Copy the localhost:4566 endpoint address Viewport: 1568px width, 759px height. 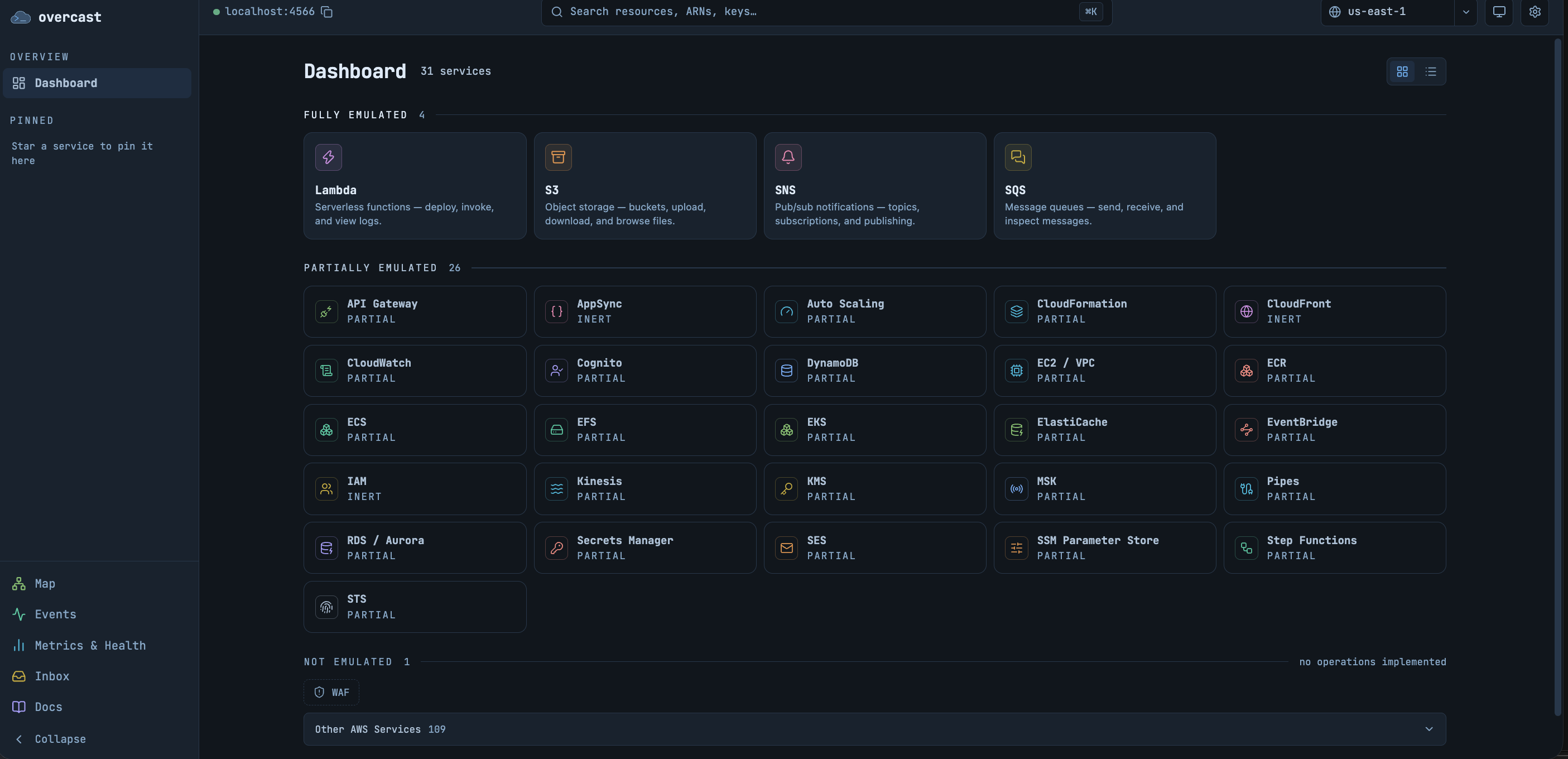tap(327, 12)
